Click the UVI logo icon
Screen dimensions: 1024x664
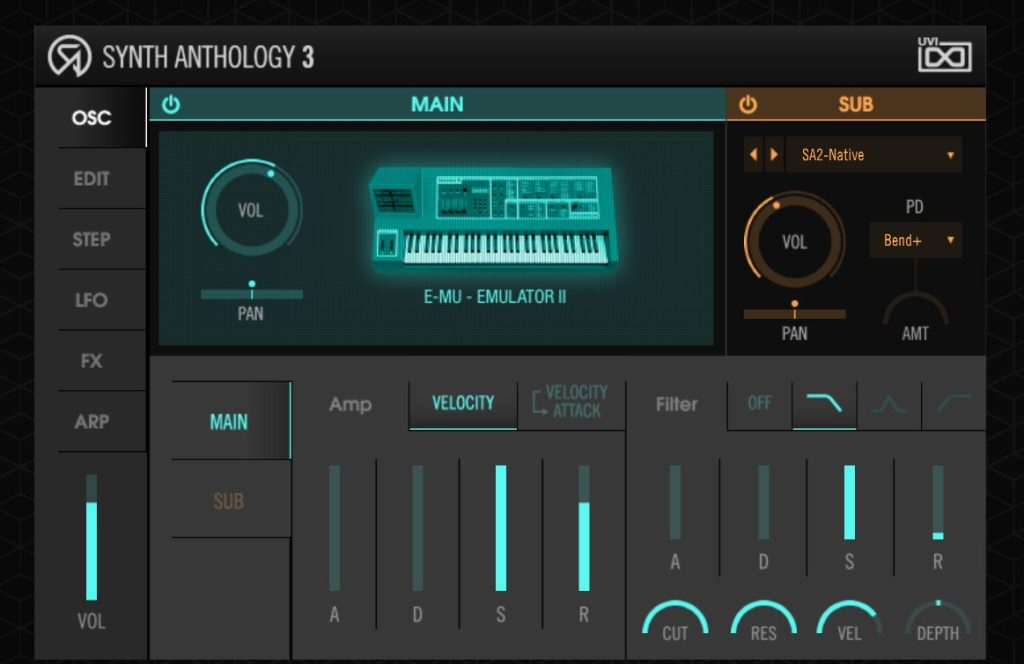point(944,56)
